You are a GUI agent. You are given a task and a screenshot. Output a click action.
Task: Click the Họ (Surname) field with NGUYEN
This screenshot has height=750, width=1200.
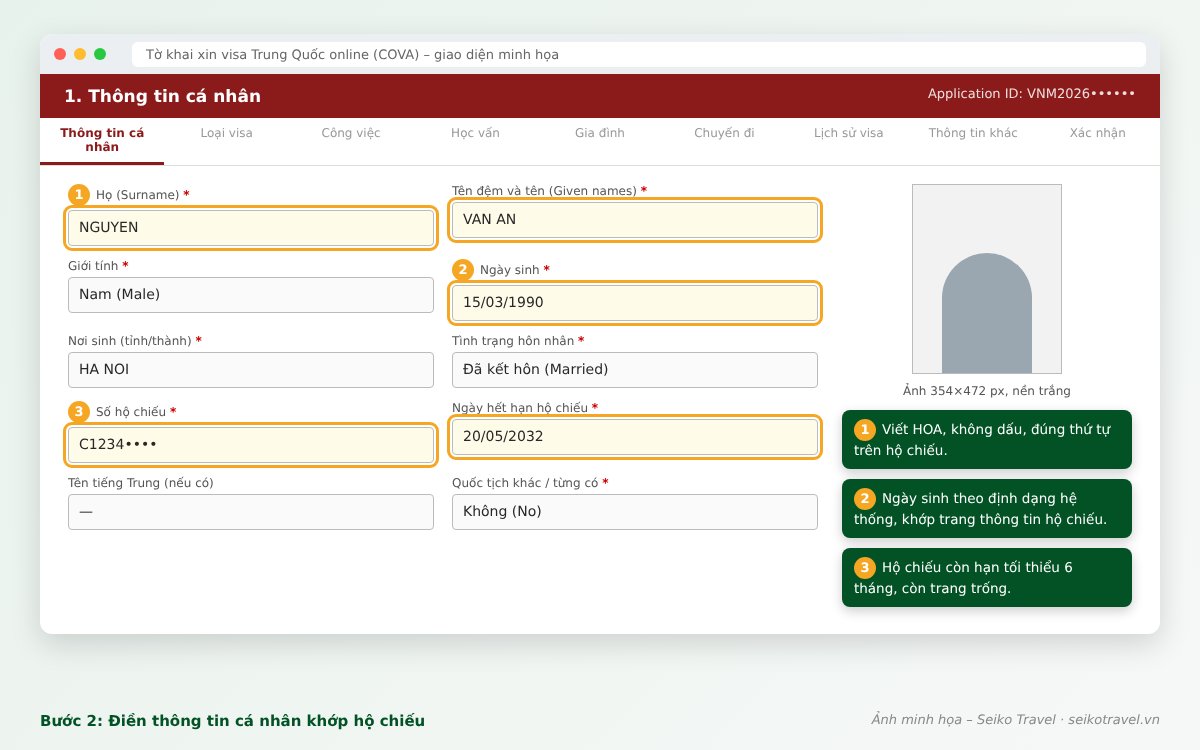point(251,227)
